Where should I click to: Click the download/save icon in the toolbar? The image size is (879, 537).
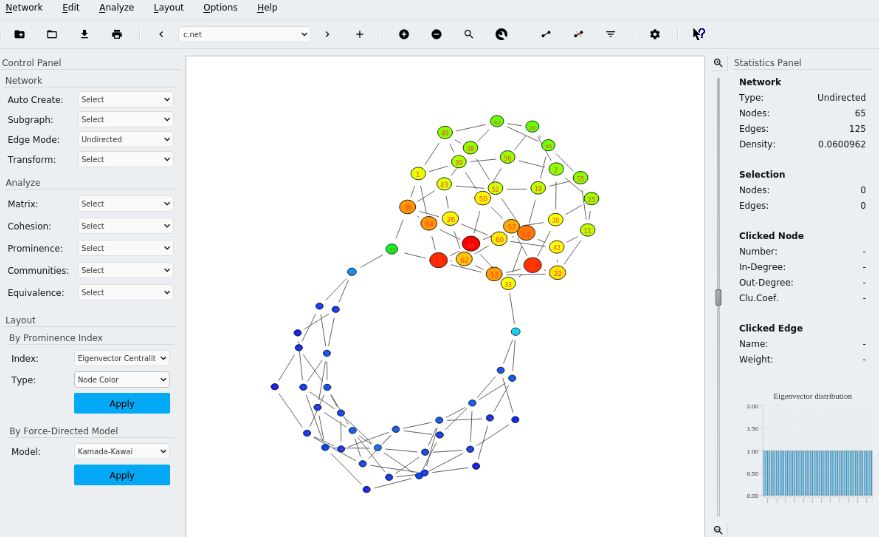(84, 34)
